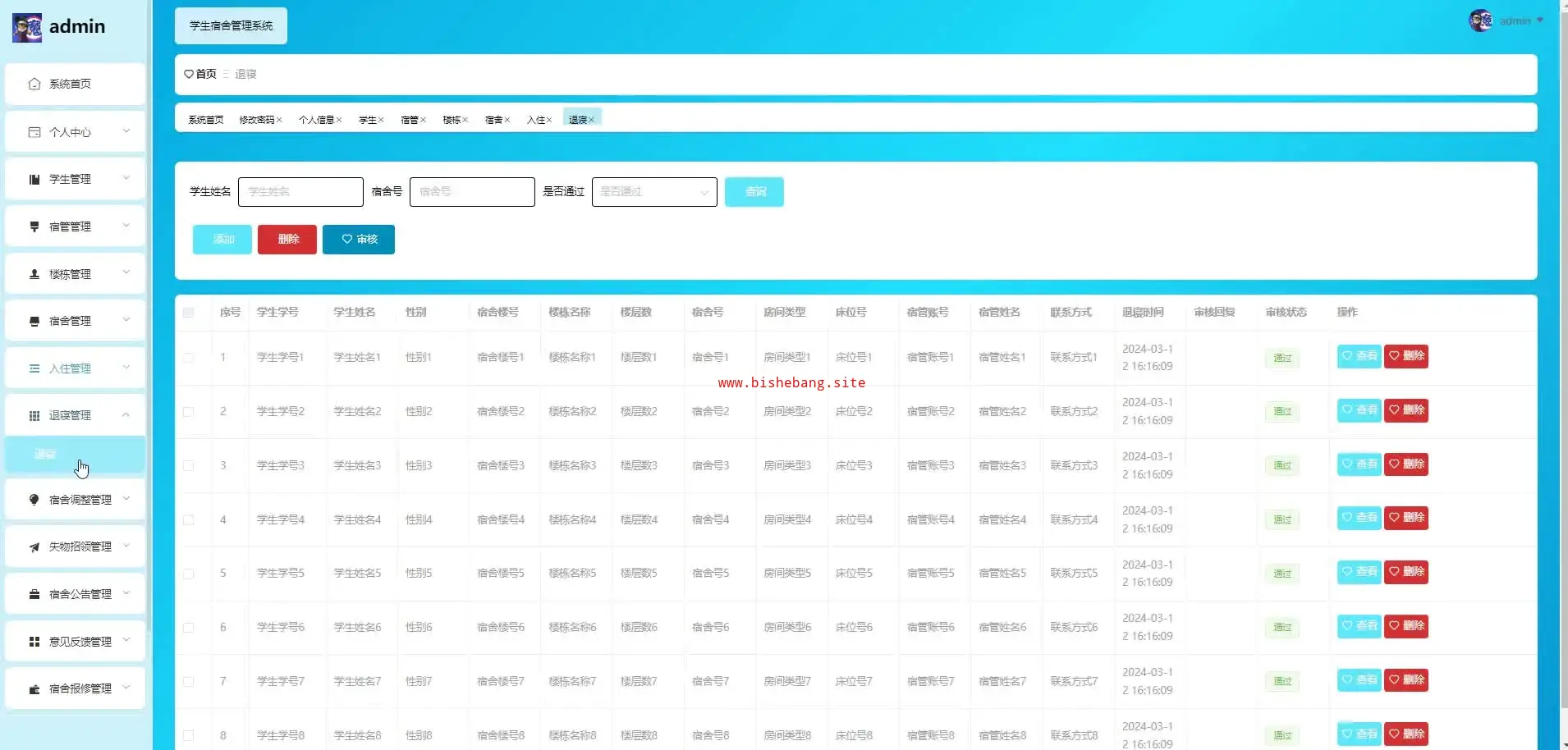Viewport: 1568px width, 750px height.
Task: Check the box for row 学生姓名2
Action: tap(189, 412)
